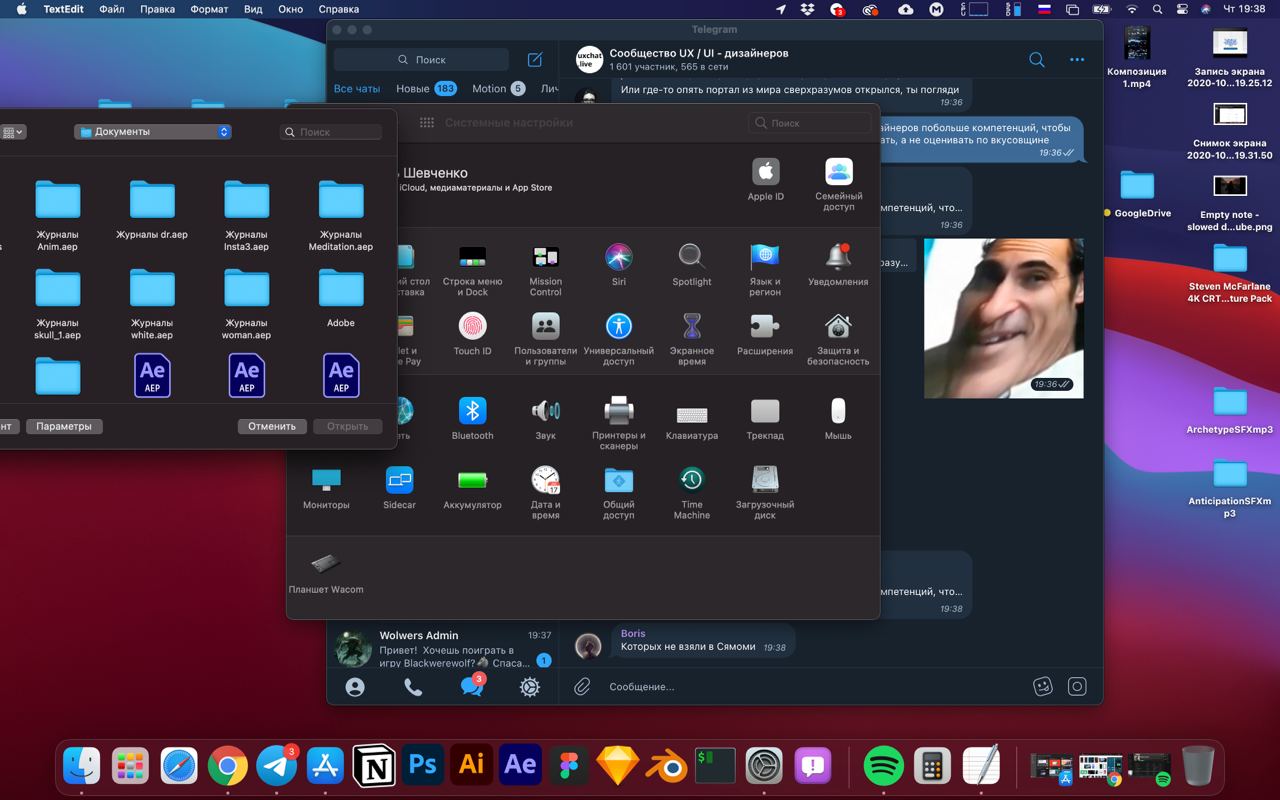Click Параметры button in file dialog
The image size is (1280, 800).
tap(64, 426)
